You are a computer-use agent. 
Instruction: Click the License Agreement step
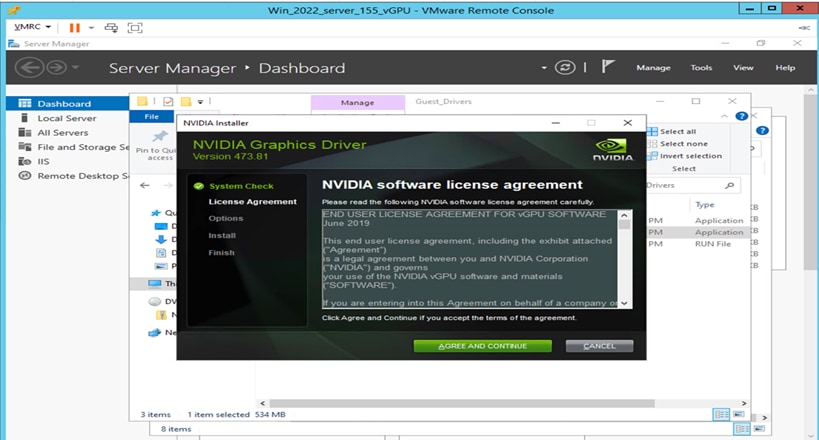click(x=252, y=202)
